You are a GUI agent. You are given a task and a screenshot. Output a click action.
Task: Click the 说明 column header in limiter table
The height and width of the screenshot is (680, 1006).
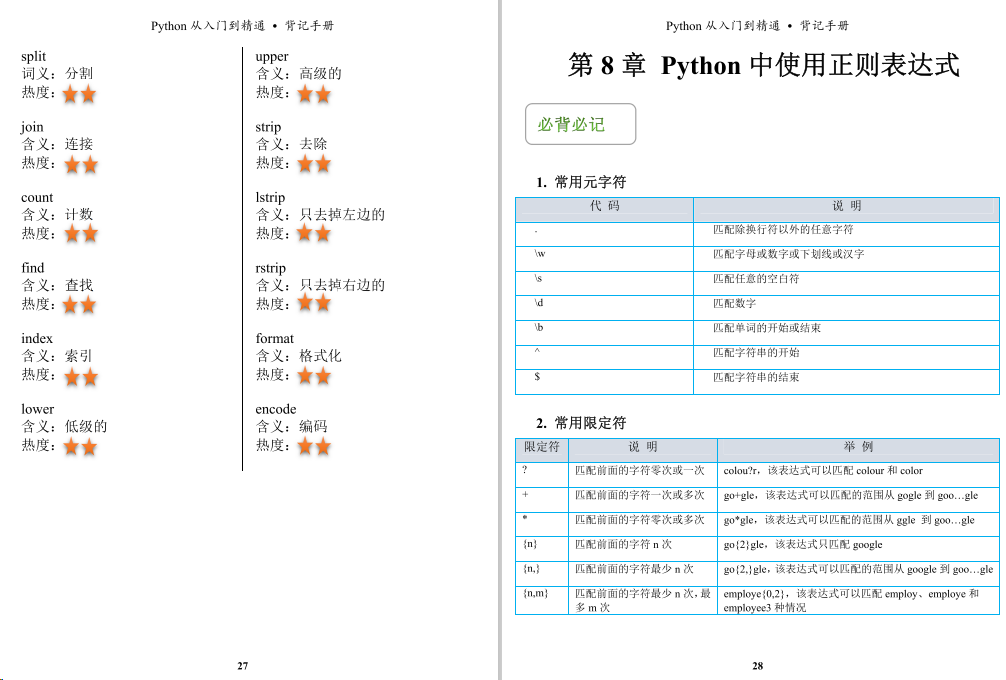[641, 449]
